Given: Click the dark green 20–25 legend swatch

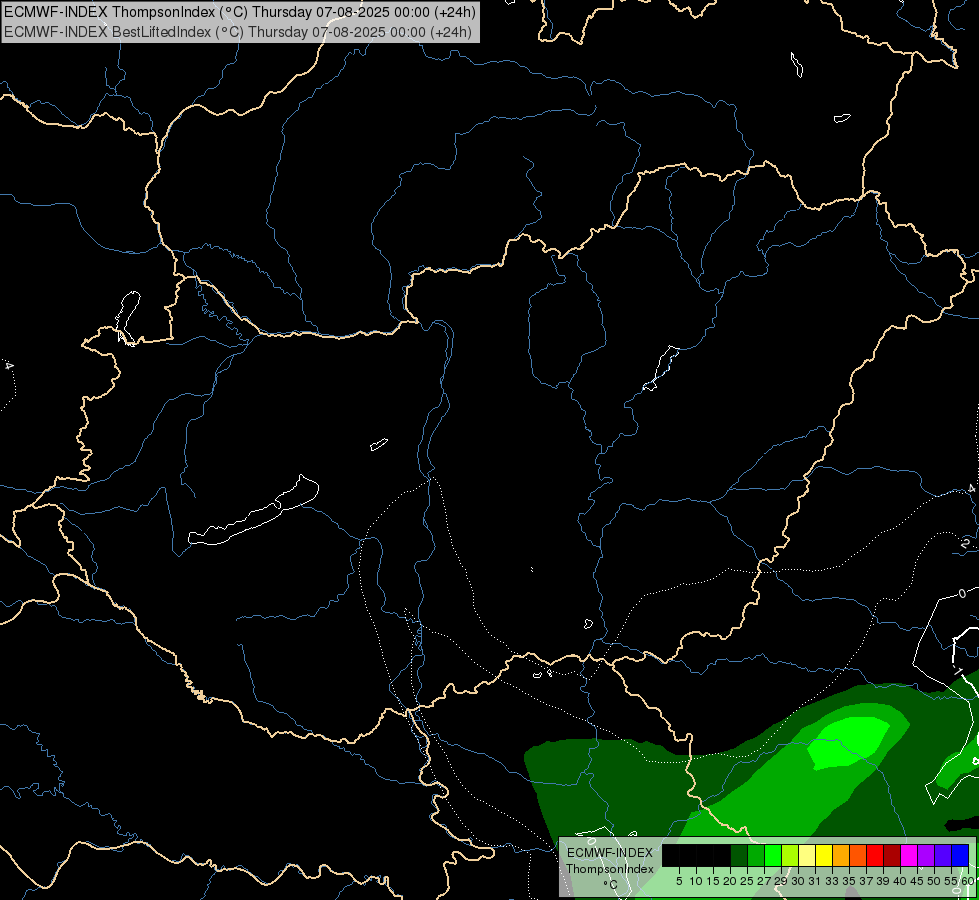Looking at the screenshot, I should [739, 855].
